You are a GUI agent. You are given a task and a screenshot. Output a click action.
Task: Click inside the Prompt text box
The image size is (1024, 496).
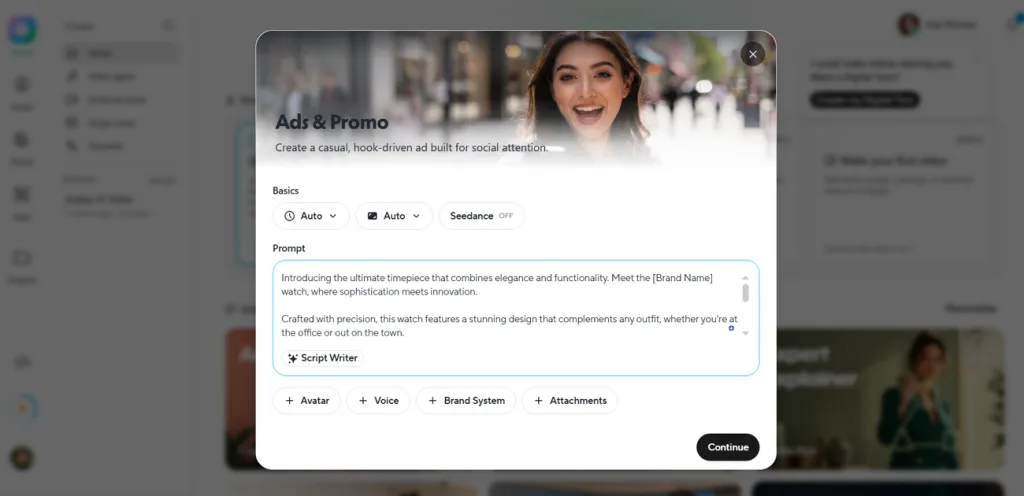[516, 318]
